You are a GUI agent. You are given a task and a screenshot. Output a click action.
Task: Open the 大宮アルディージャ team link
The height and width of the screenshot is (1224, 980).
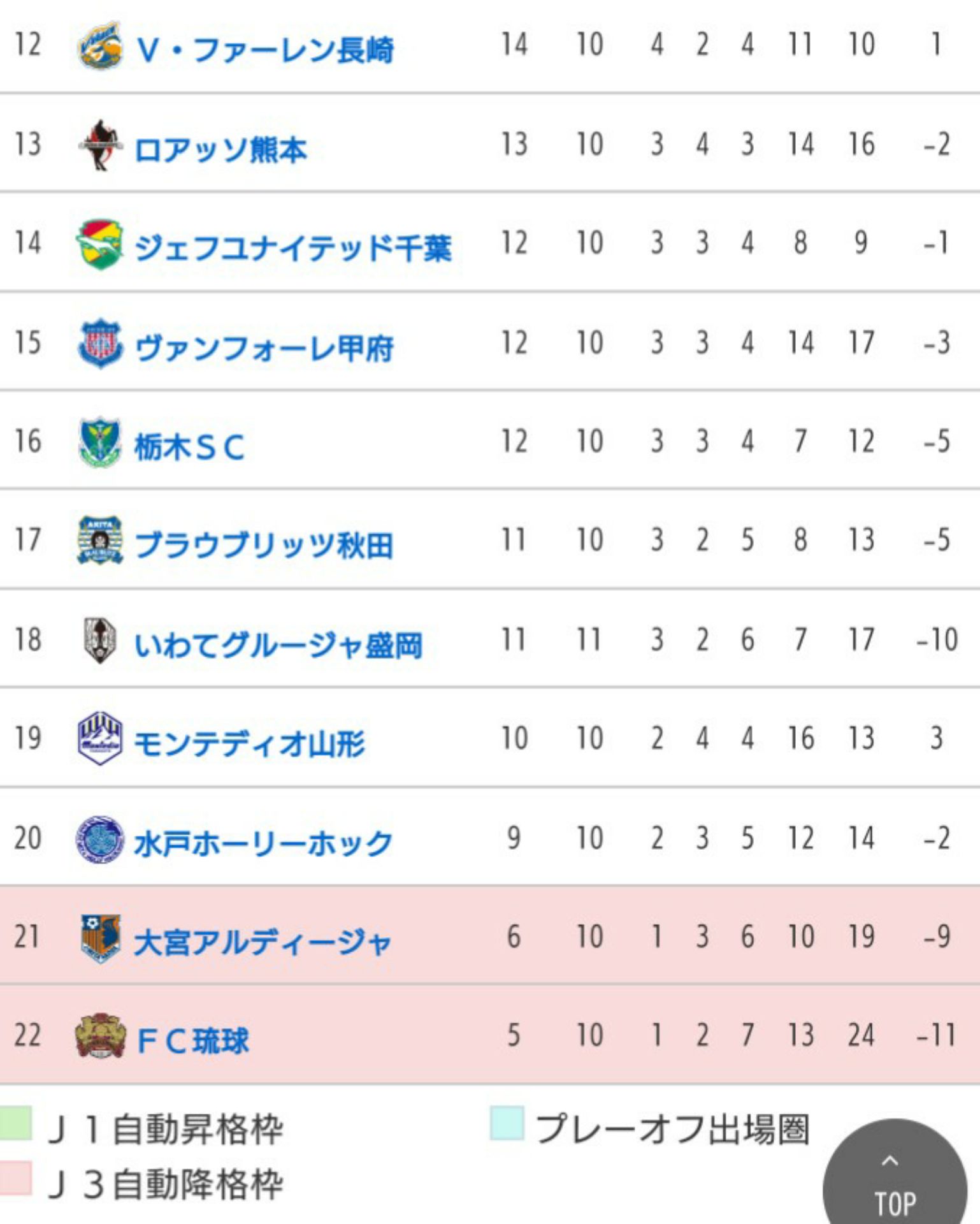click(263, 942)
